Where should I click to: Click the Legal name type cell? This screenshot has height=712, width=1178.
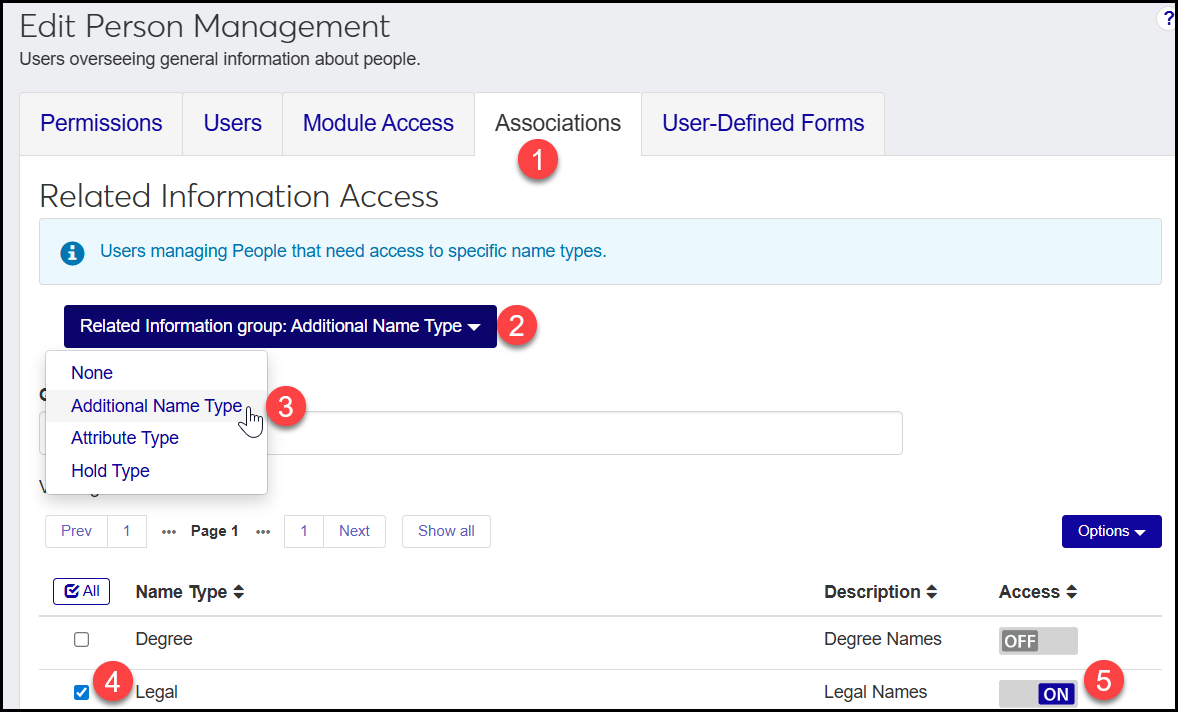point(156,692)
